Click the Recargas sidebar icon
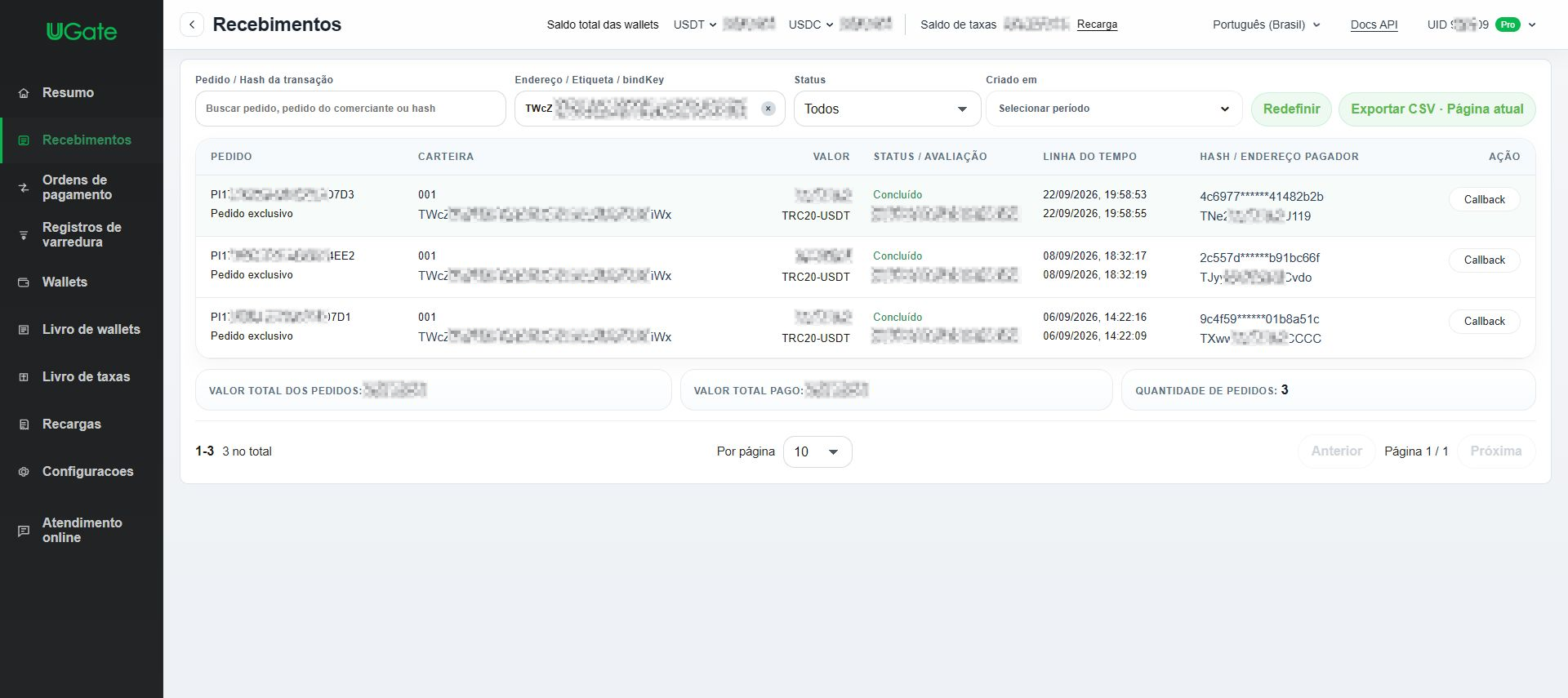This screenshot has width=1568, height=698. [x=24, y=425]
